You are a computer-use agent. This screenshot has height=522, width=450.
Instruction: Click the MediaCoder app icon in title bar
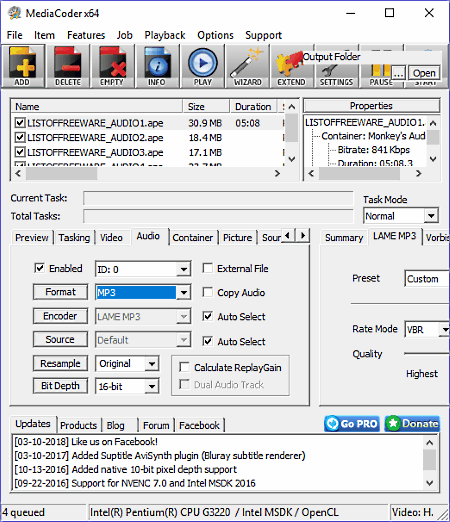(x=15, y=13)
